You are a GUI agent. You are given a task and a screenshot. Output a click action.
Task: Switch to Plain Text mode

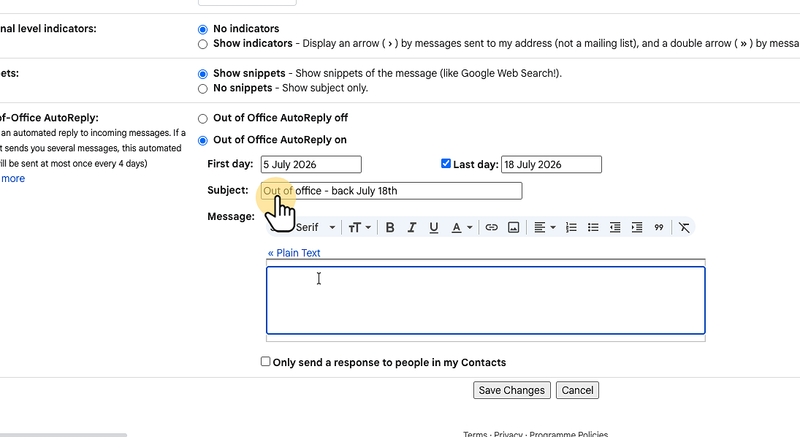pyautogui.click(x=294, y=253)
